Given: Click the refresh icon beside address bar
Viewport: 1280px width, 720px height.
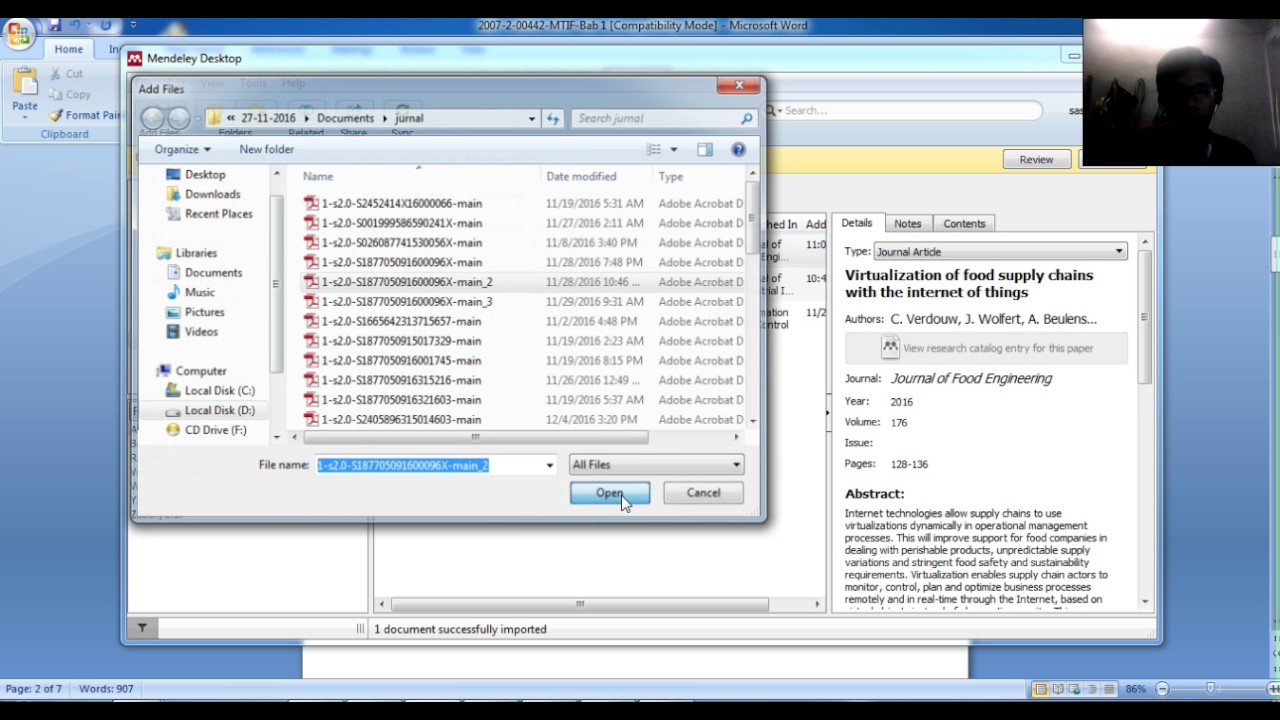Looking at the screenshot, I should (x=552, y=118).
